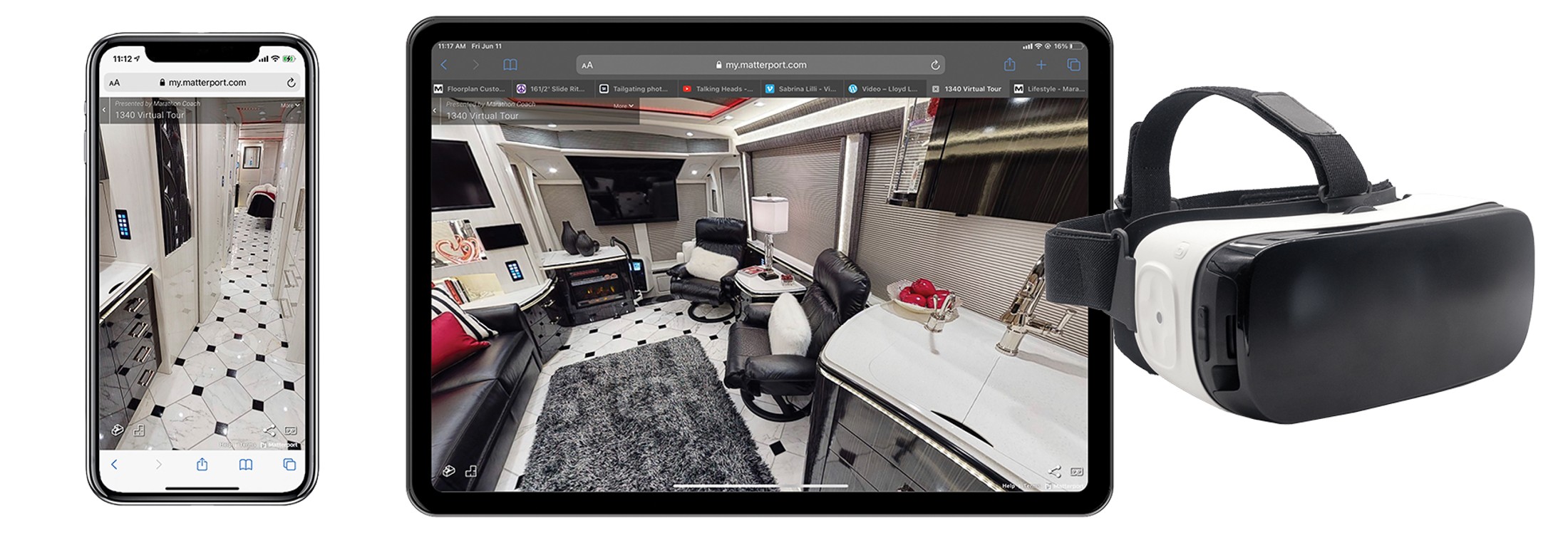The height and width of the screenshot is (533, 1568).
Task: Expand More dropdown on phone tour header
Action: pos(290,105)
